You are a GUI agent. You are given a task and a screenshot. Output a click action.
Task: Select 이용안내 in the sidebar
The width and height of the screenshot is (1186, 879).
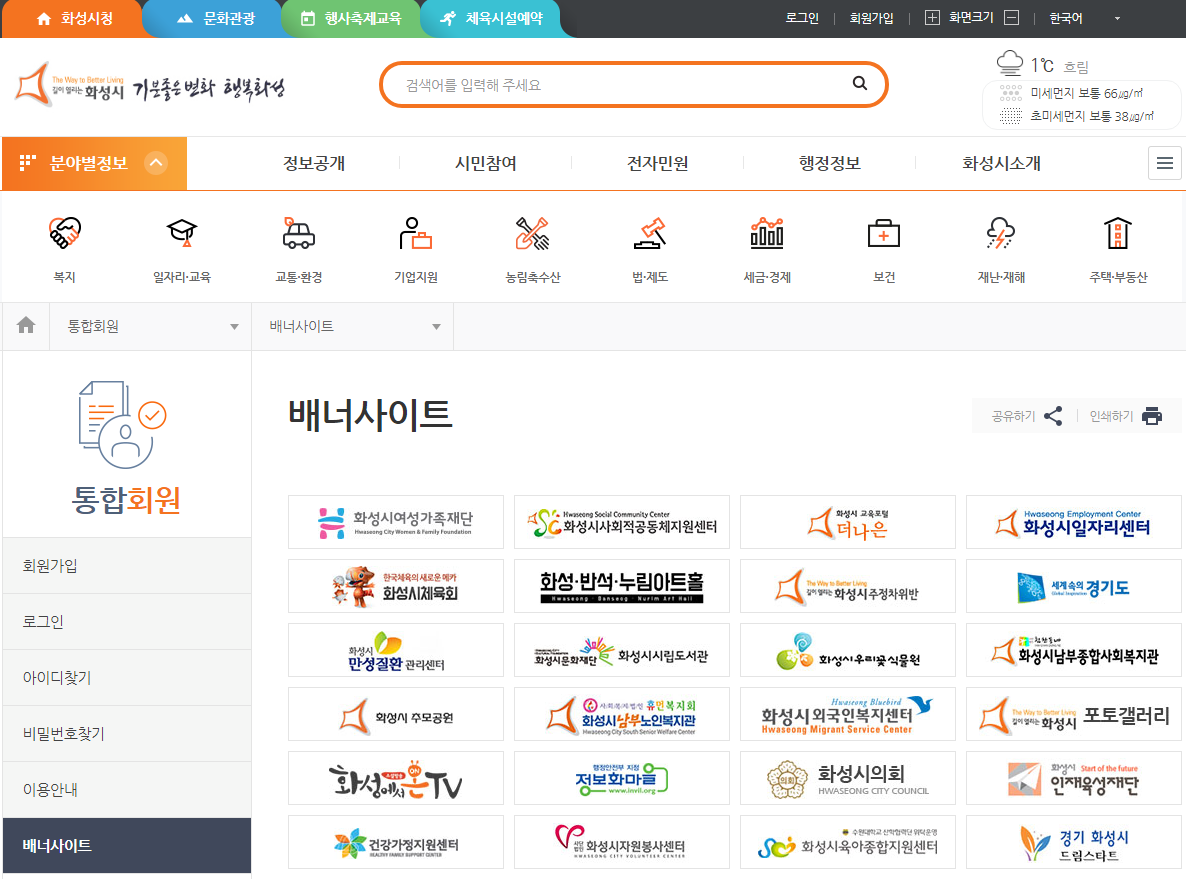coord(127,790)
